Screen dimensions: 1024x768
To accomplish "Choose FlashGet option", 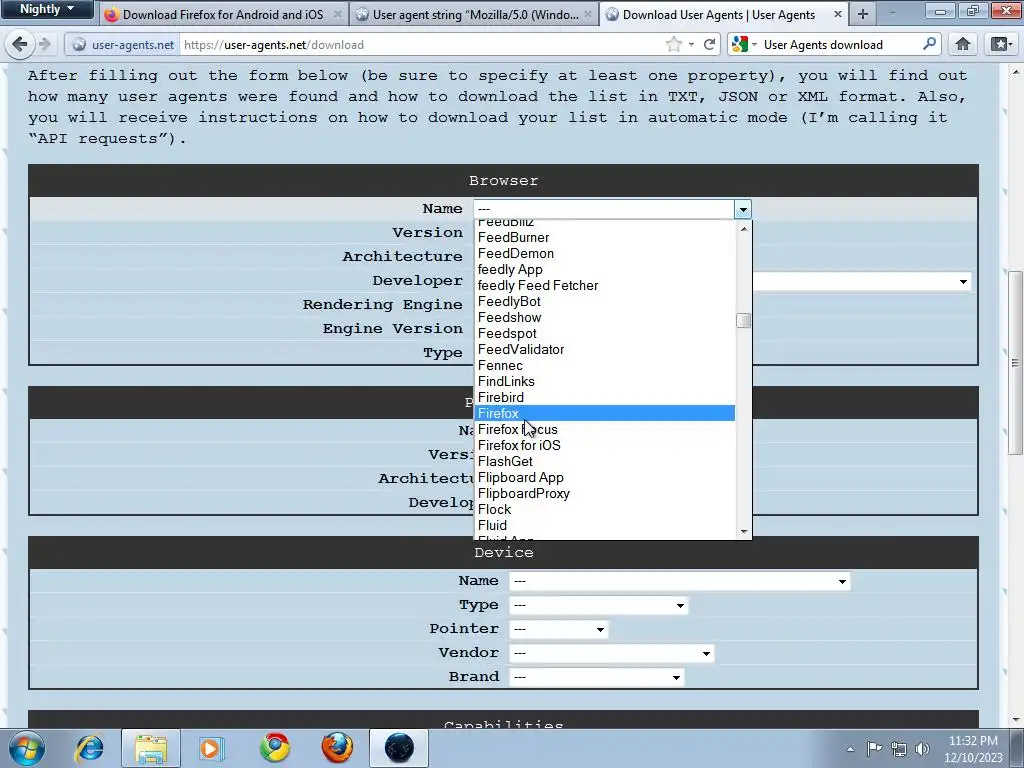I will tap(605, 462).
